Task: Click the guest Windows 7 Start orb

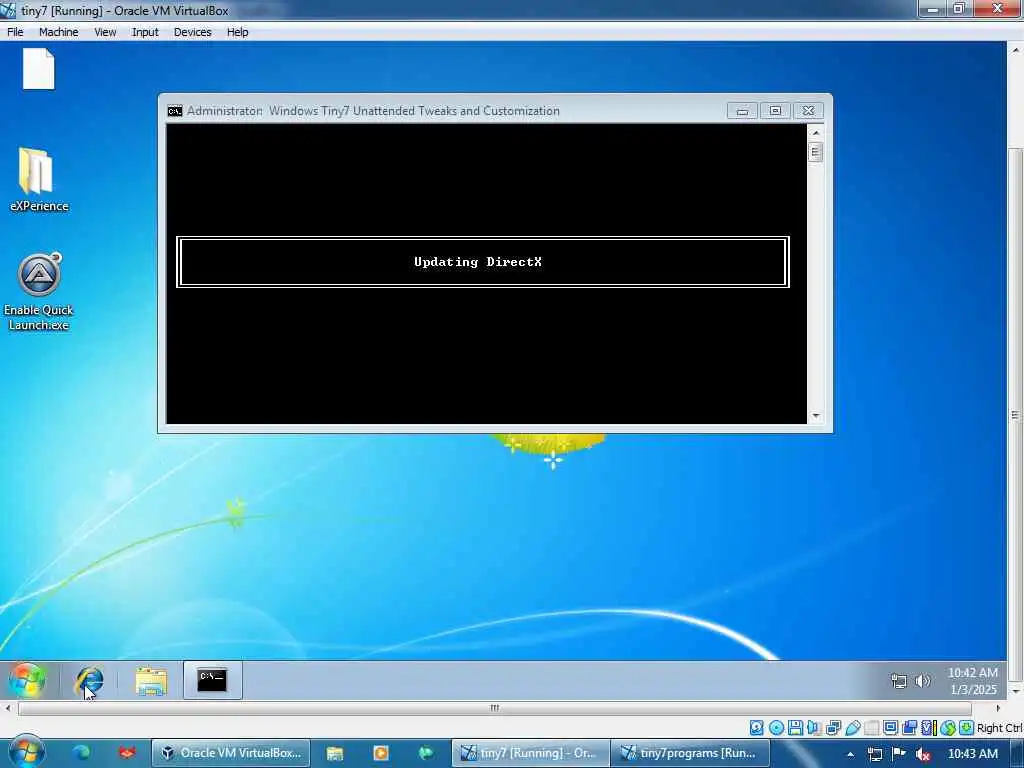Action: pyautogui.click(x=27, y=680)
